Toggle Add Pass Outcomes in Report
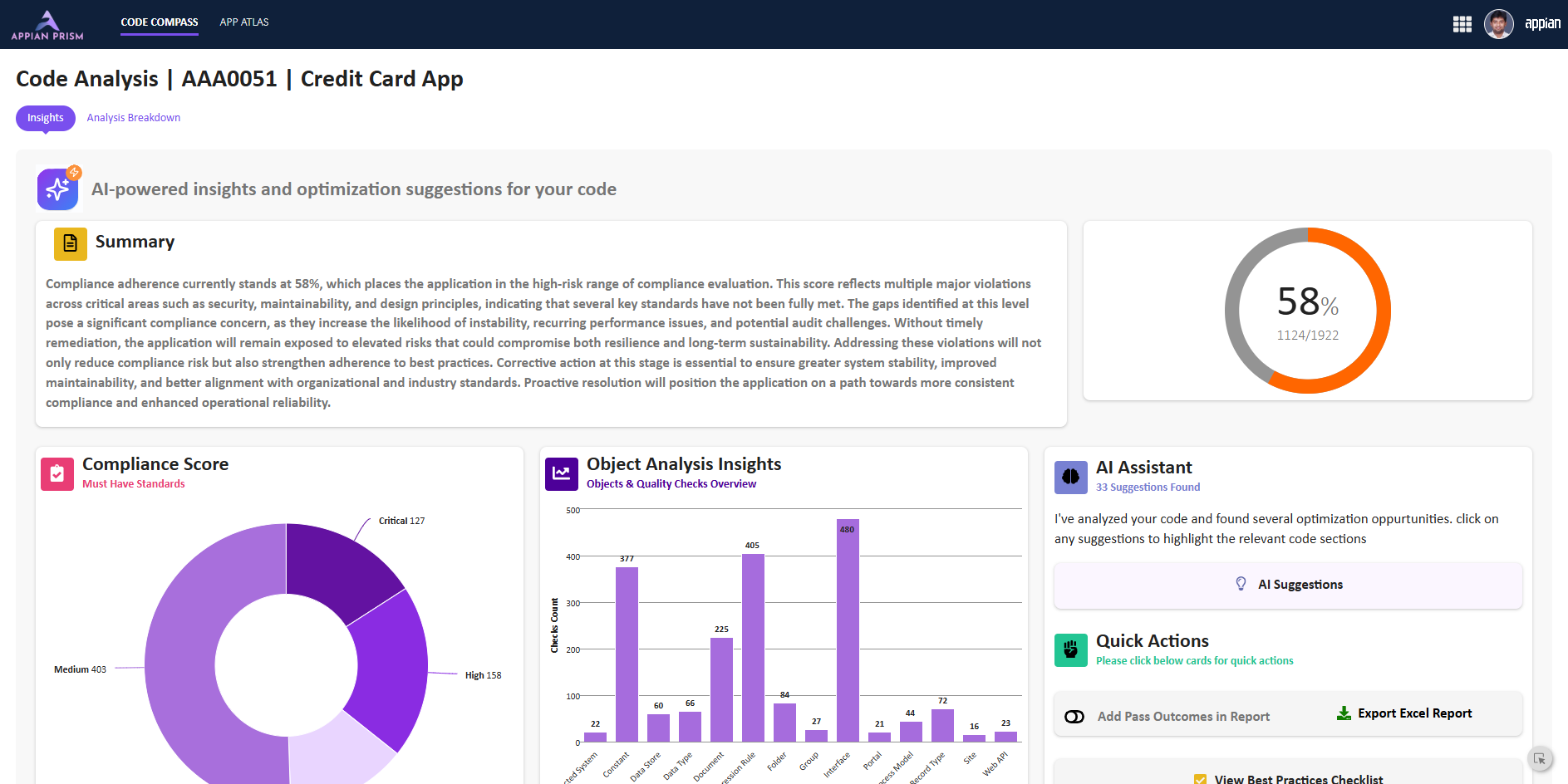1568x784 pixels. pyautogui.click(x=1074, y=717)
